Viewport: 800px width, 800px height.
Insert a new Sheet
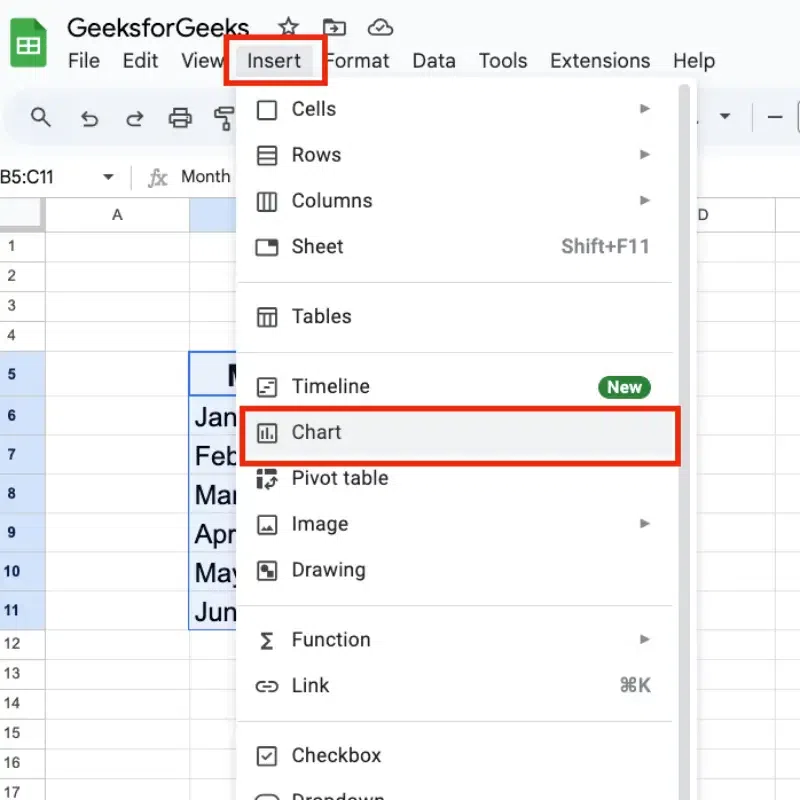pos(458,246)
